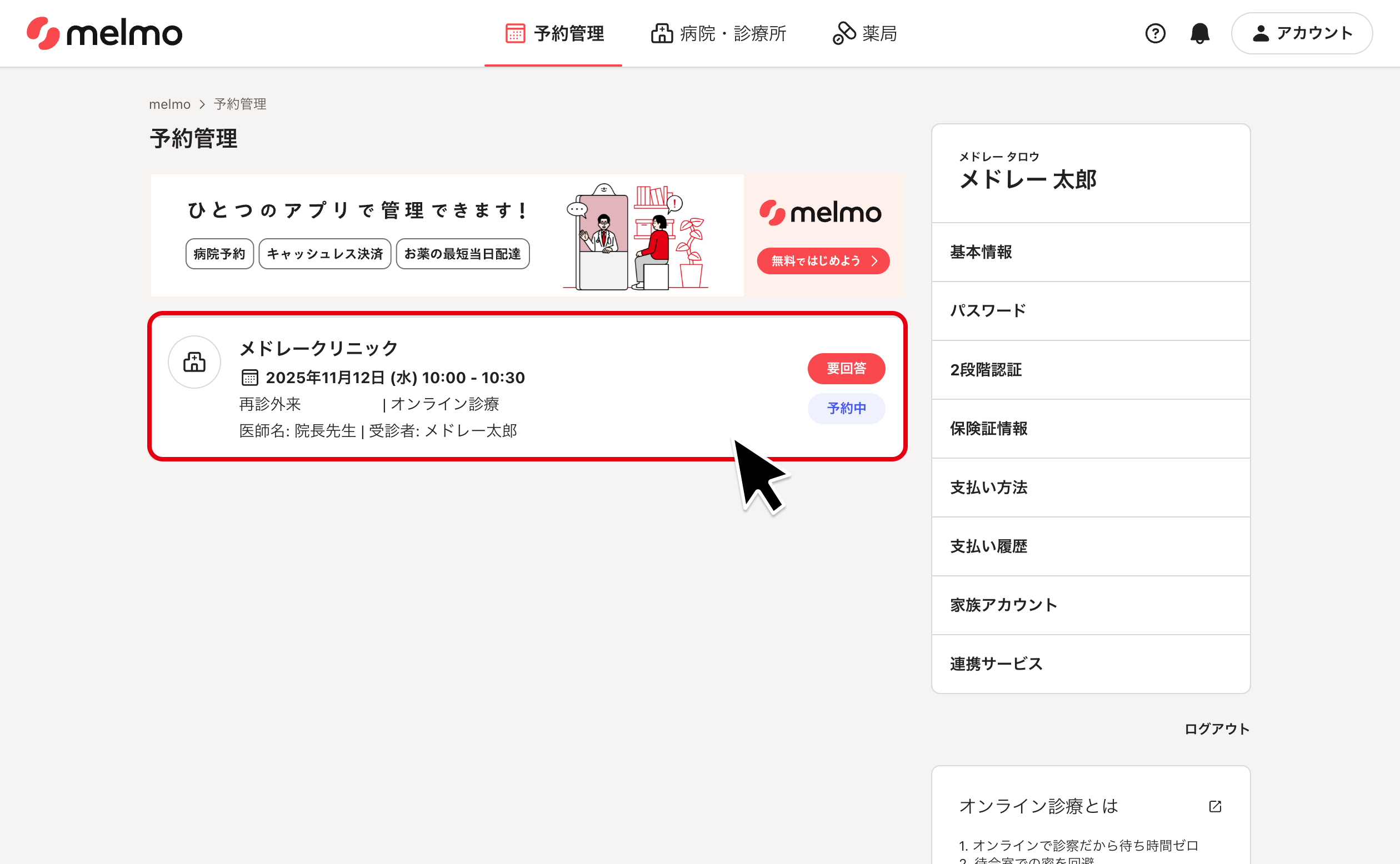This screenshot has height=864, width=1400.
Task: Open notifications bell icon
Action: coord(1199,33)
